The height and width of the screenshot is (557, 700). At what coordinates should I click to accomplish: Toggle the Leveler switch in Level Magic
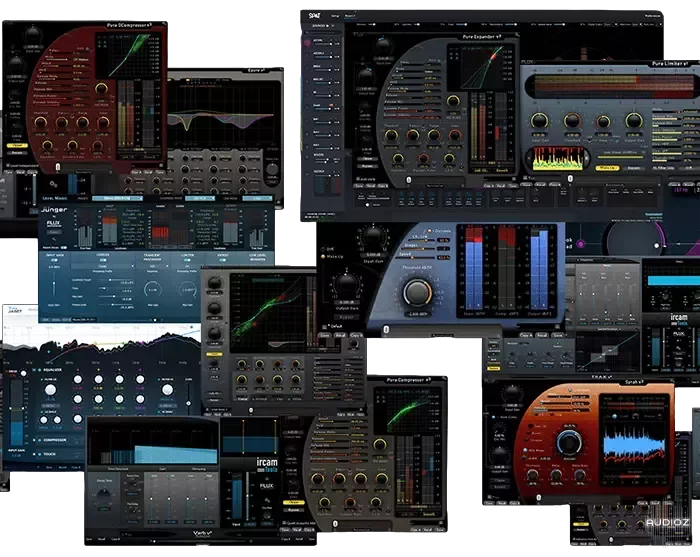[x=103, y=261]
